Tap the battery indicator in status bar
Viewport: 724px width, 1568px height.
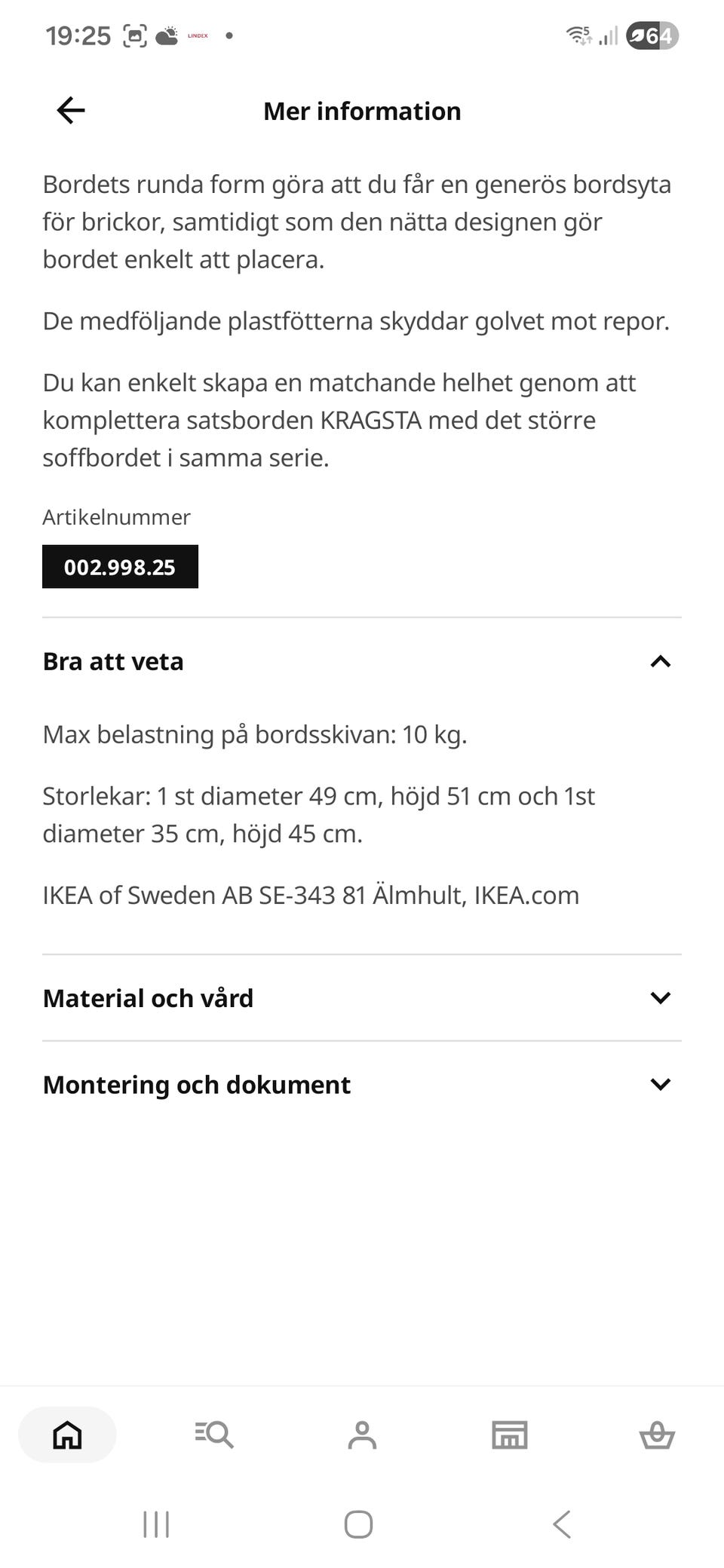pos(653,35)
